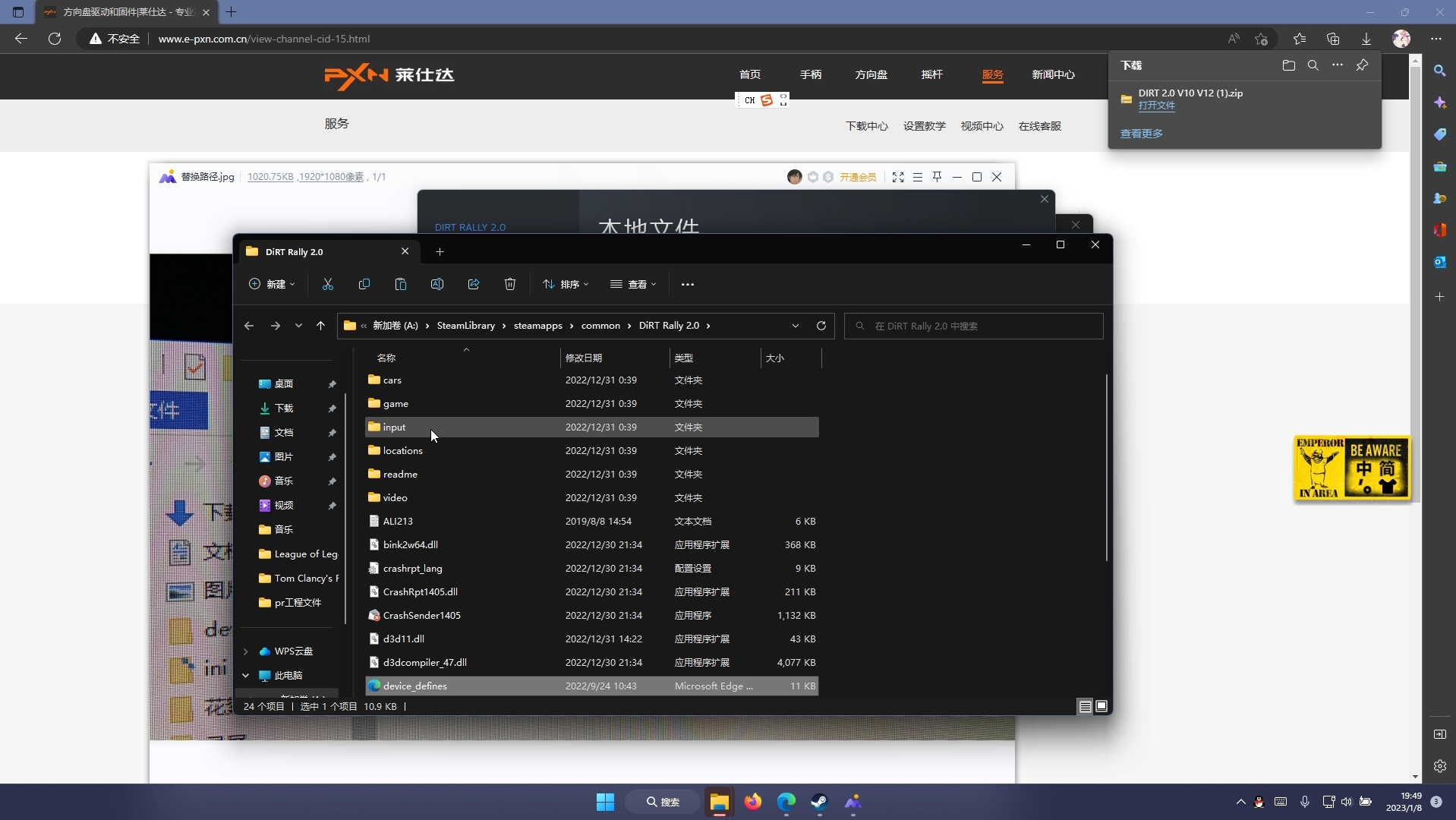Click 在线客服 link on PXN page
This screenshot has height=820, width=1456.
click(1040, 126)
